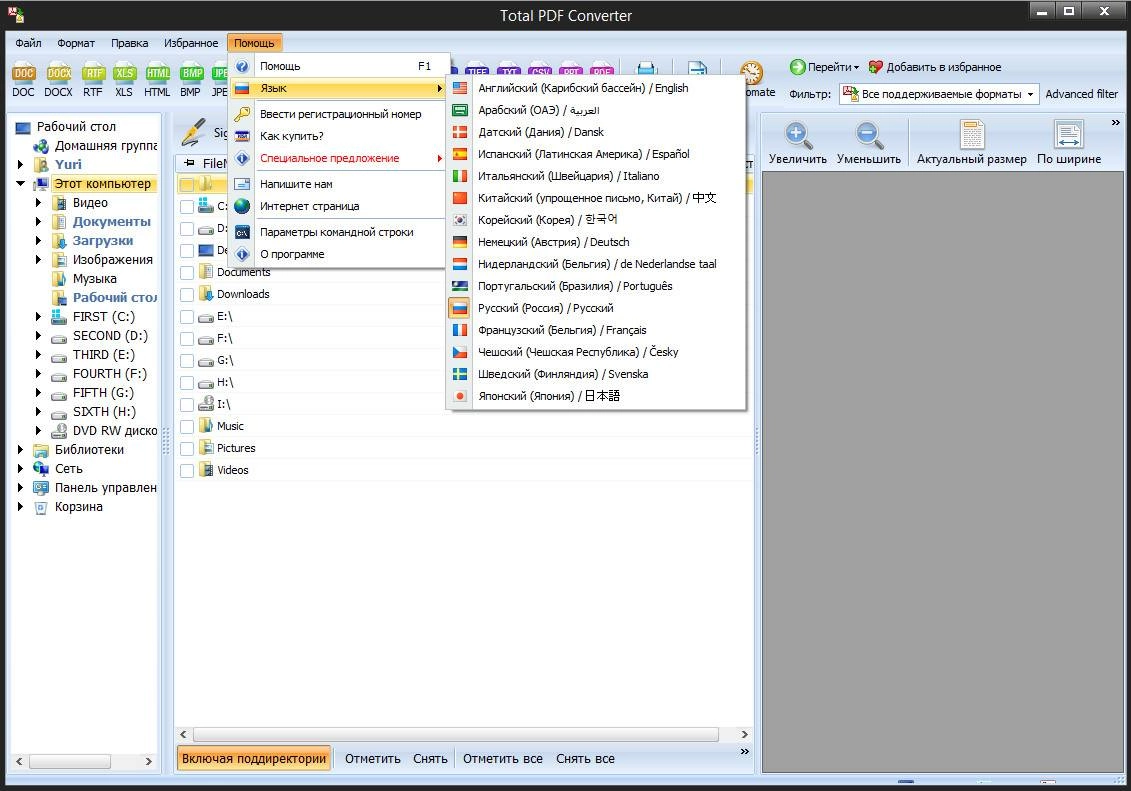
Task: Click the Zoom Out (Уменьшить) magnifier
Action: [x=868, y=135]
